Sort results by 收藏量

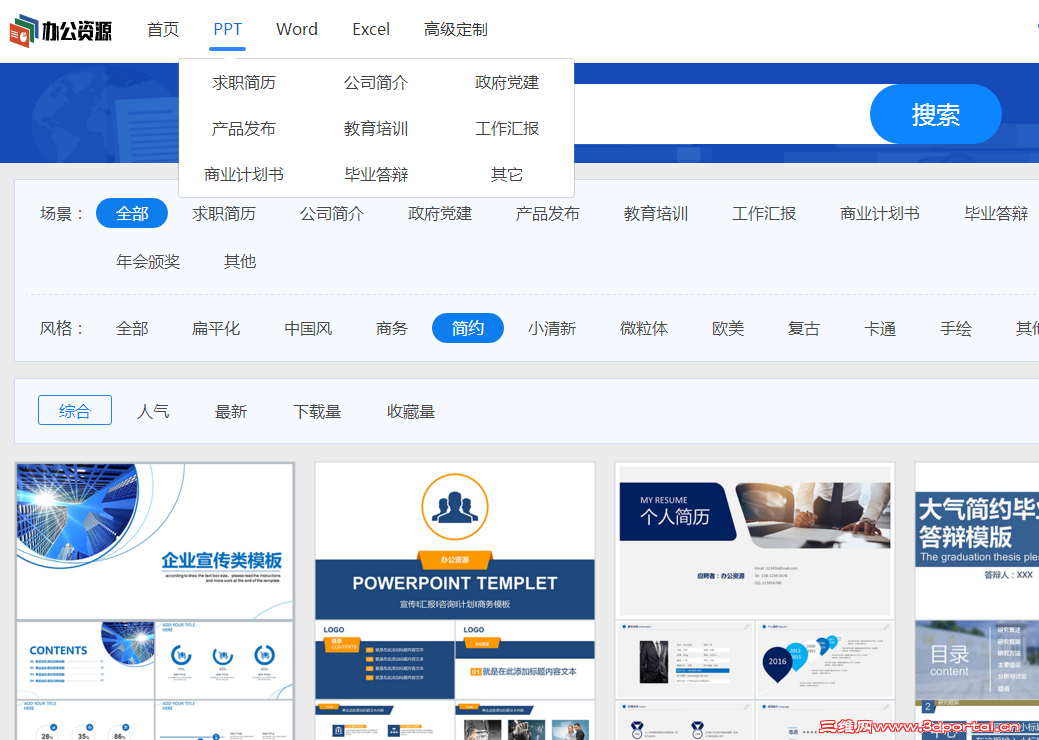click(x=411, y=411)
